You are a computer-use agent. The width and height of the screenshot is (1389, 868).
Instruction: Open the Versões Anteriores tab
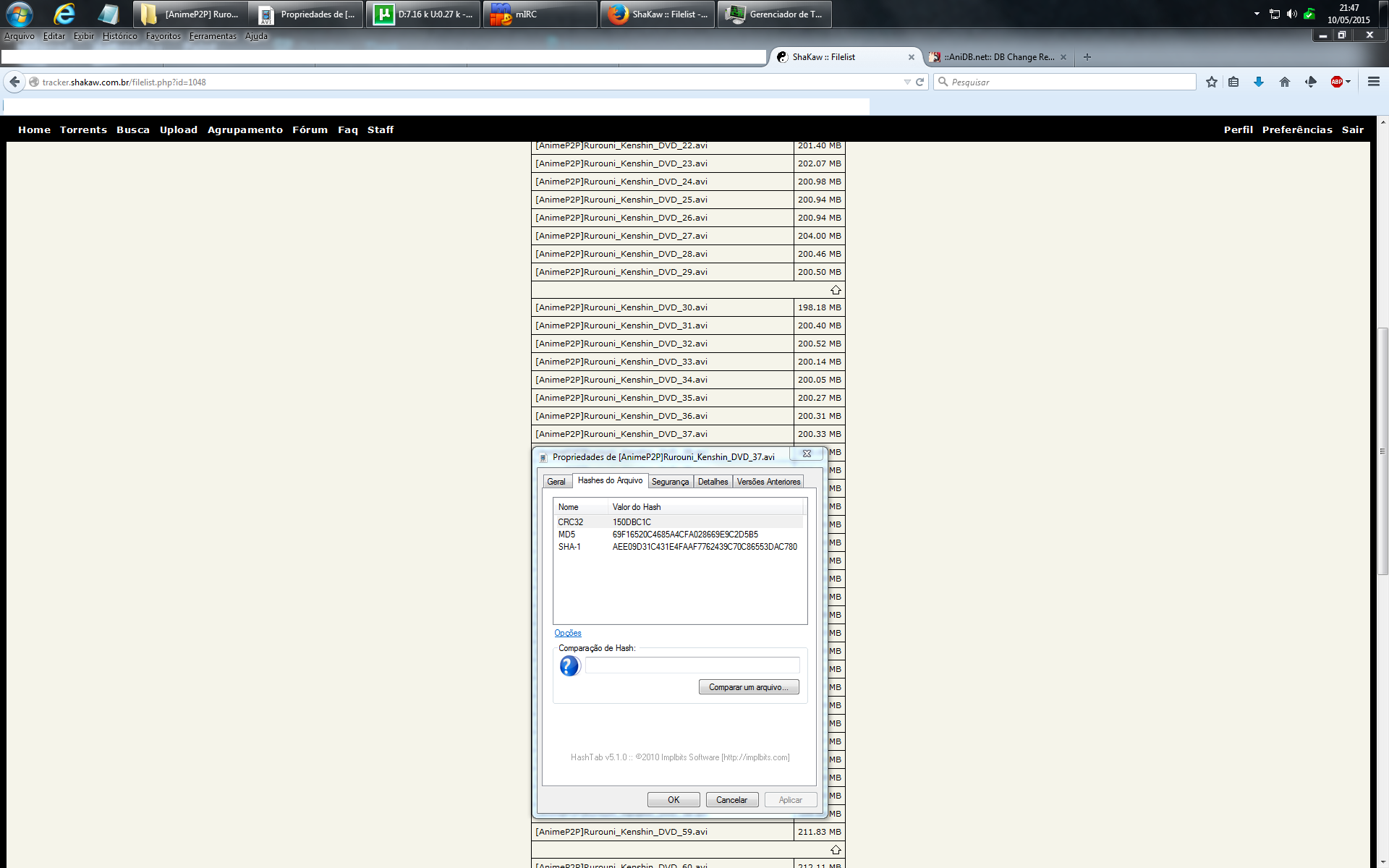768,482
